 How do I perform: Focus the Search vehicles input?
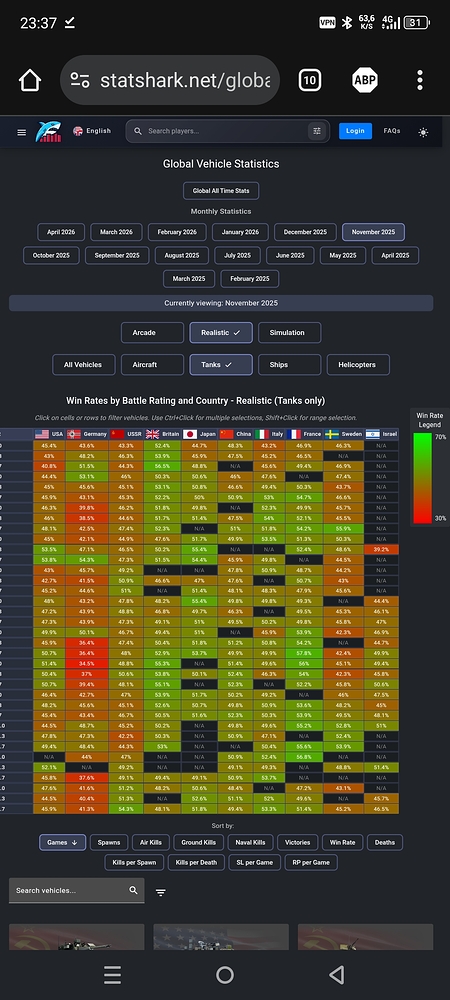(x=76, y=890)
